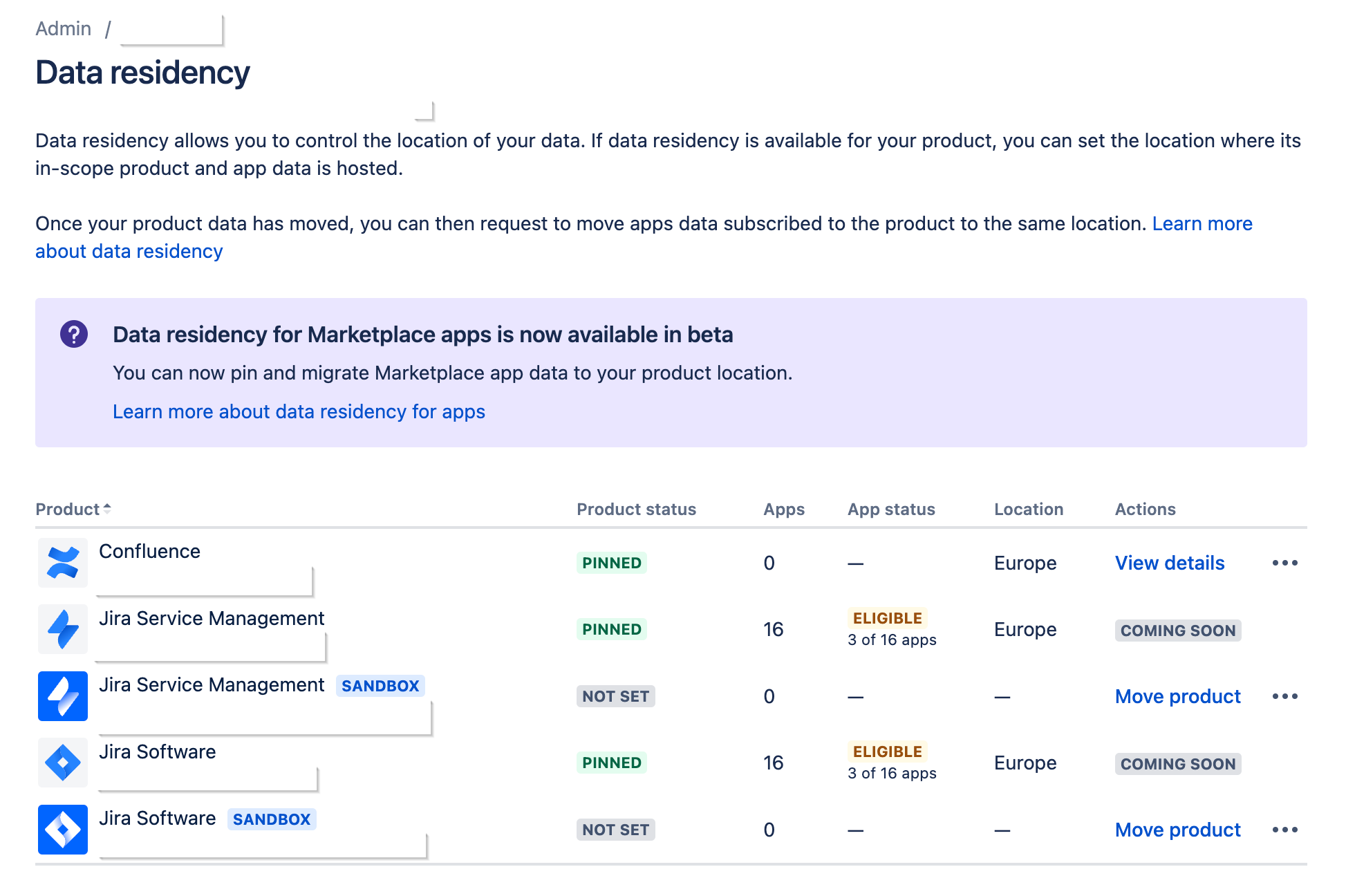Image resolution: width=1346 pixels, height=896 pixels.
Task: Click Move product for Jira Service Management sandbox
Action: (1177, 696)
